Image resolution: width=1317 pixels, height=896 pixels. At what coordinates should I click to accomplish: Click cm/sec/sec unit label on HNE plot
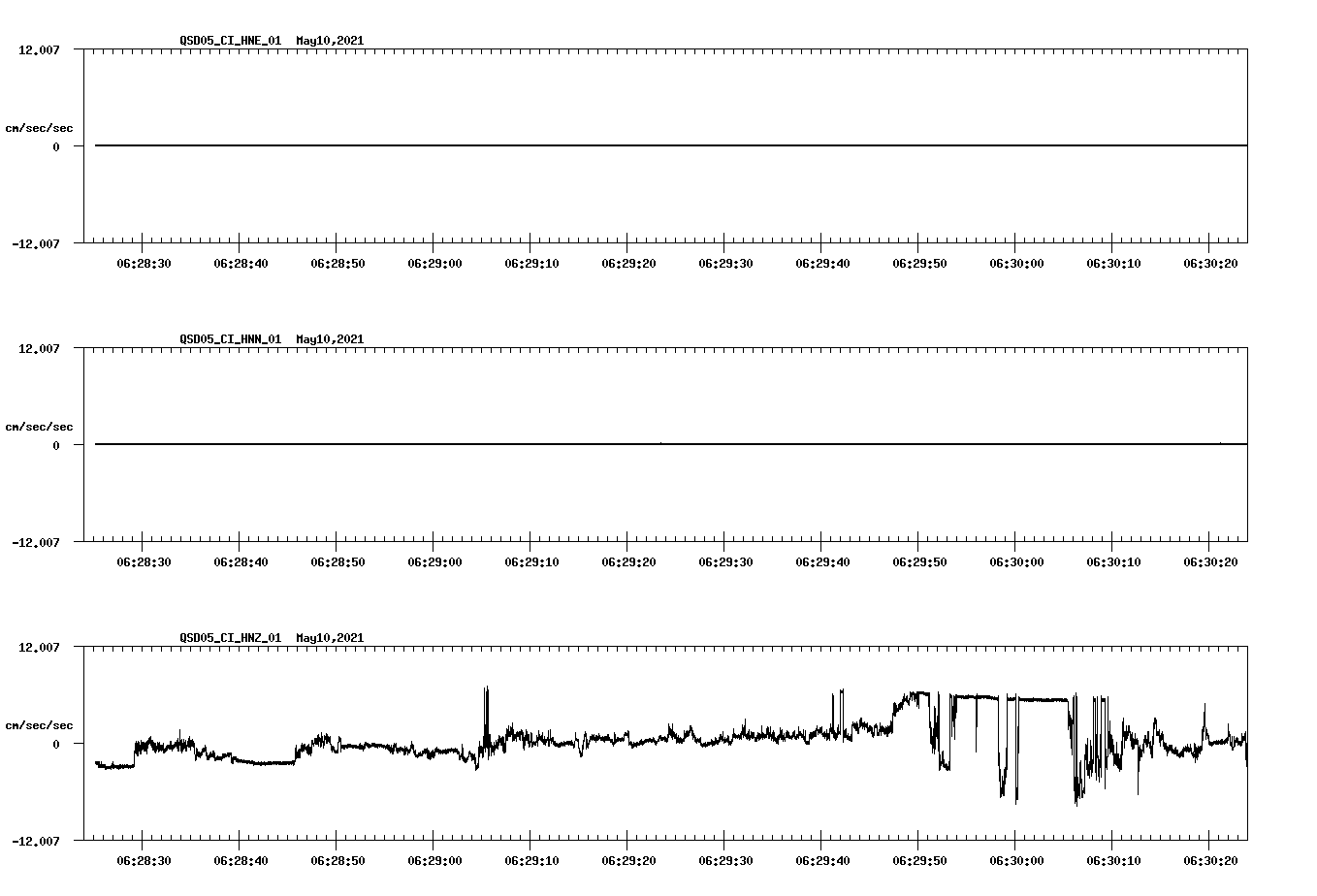(39, 128)
